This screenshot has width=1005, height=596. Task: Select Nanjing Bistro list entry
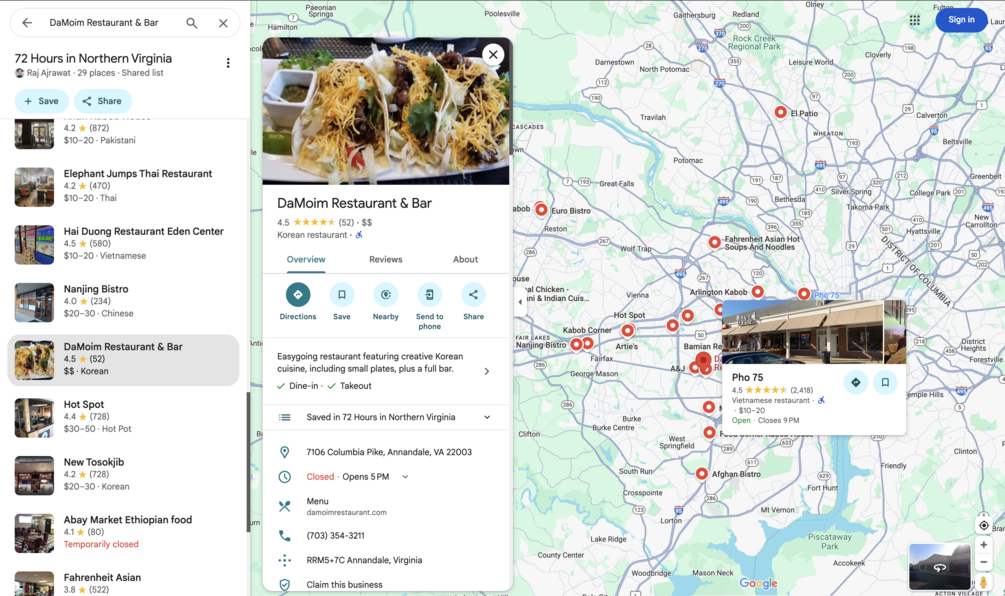coord(123,302)
